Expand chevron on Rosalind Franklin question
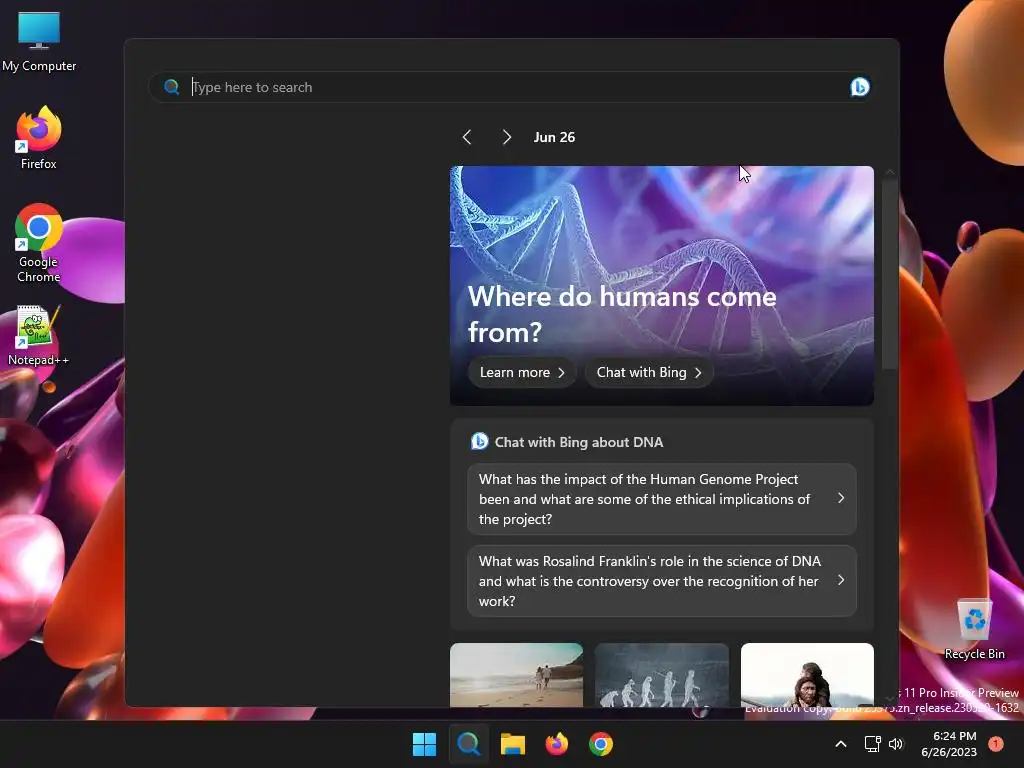 840,580
